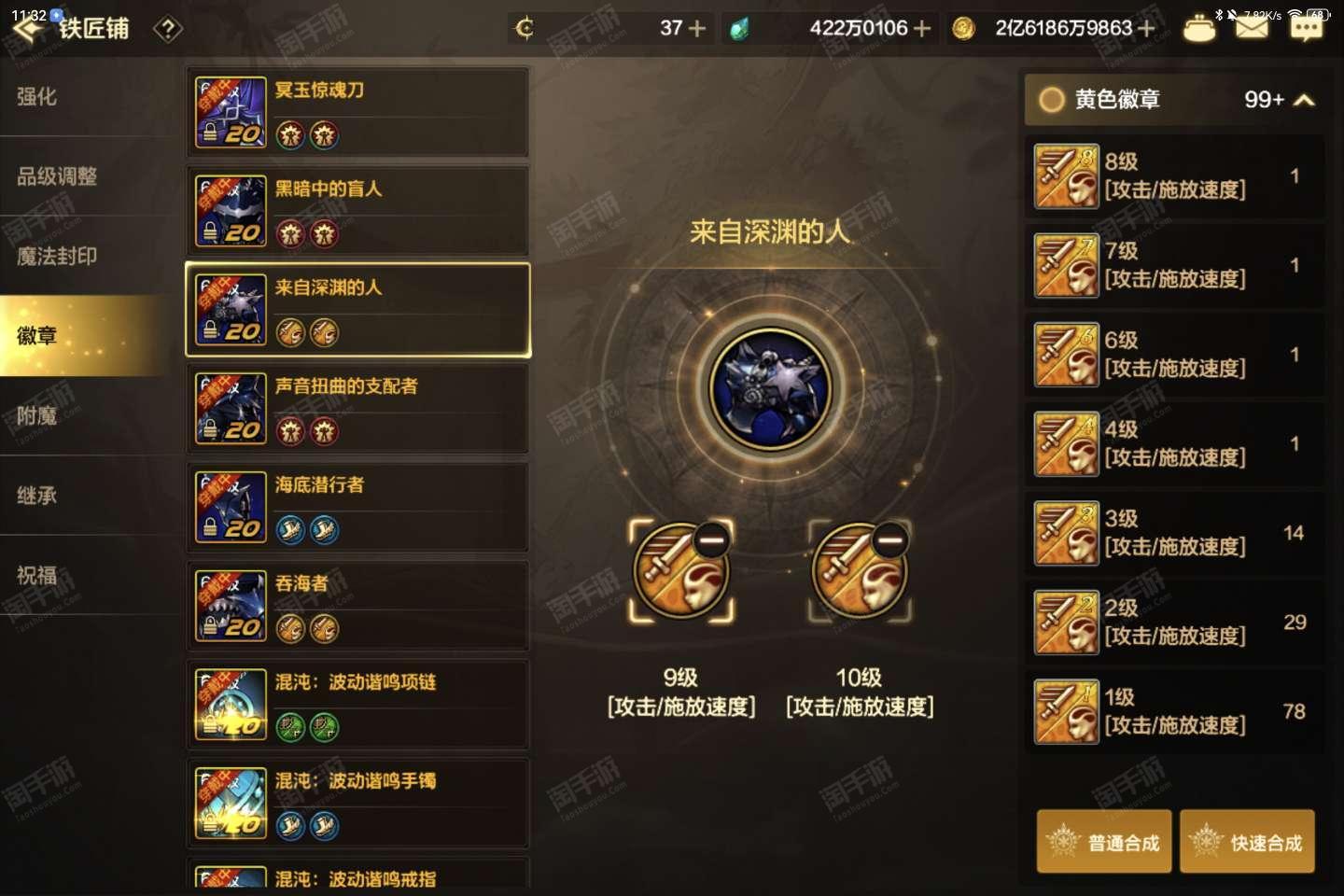
Task: Add more gold coins with the plus
Action: tap(1146, 29)
